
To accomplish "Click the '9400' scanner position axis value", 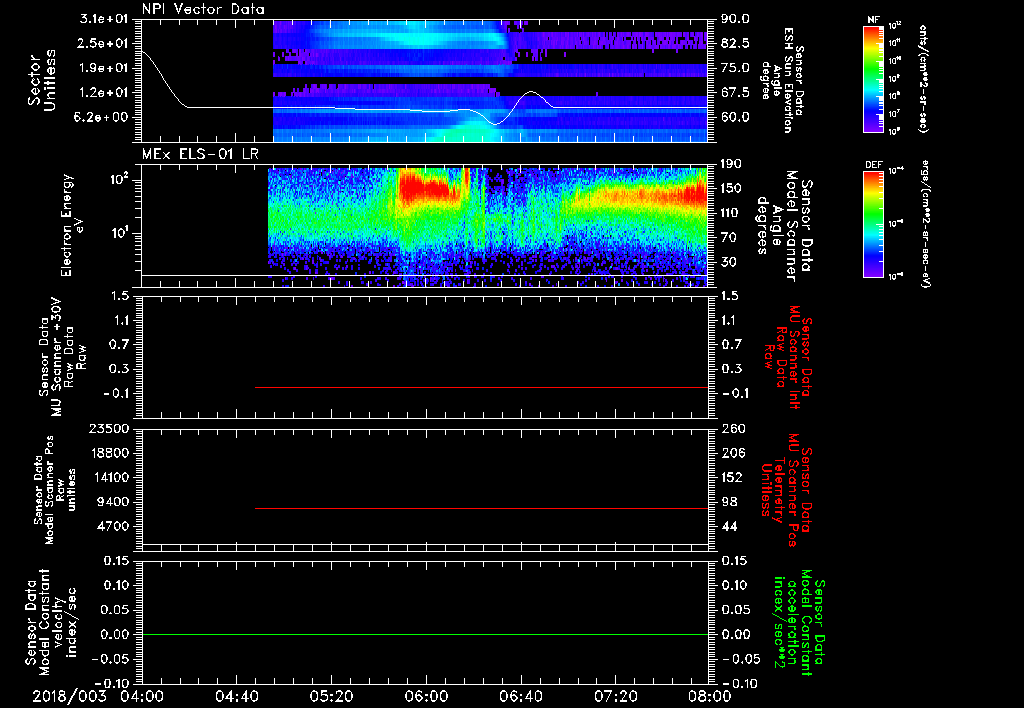I will coord(114,502).
